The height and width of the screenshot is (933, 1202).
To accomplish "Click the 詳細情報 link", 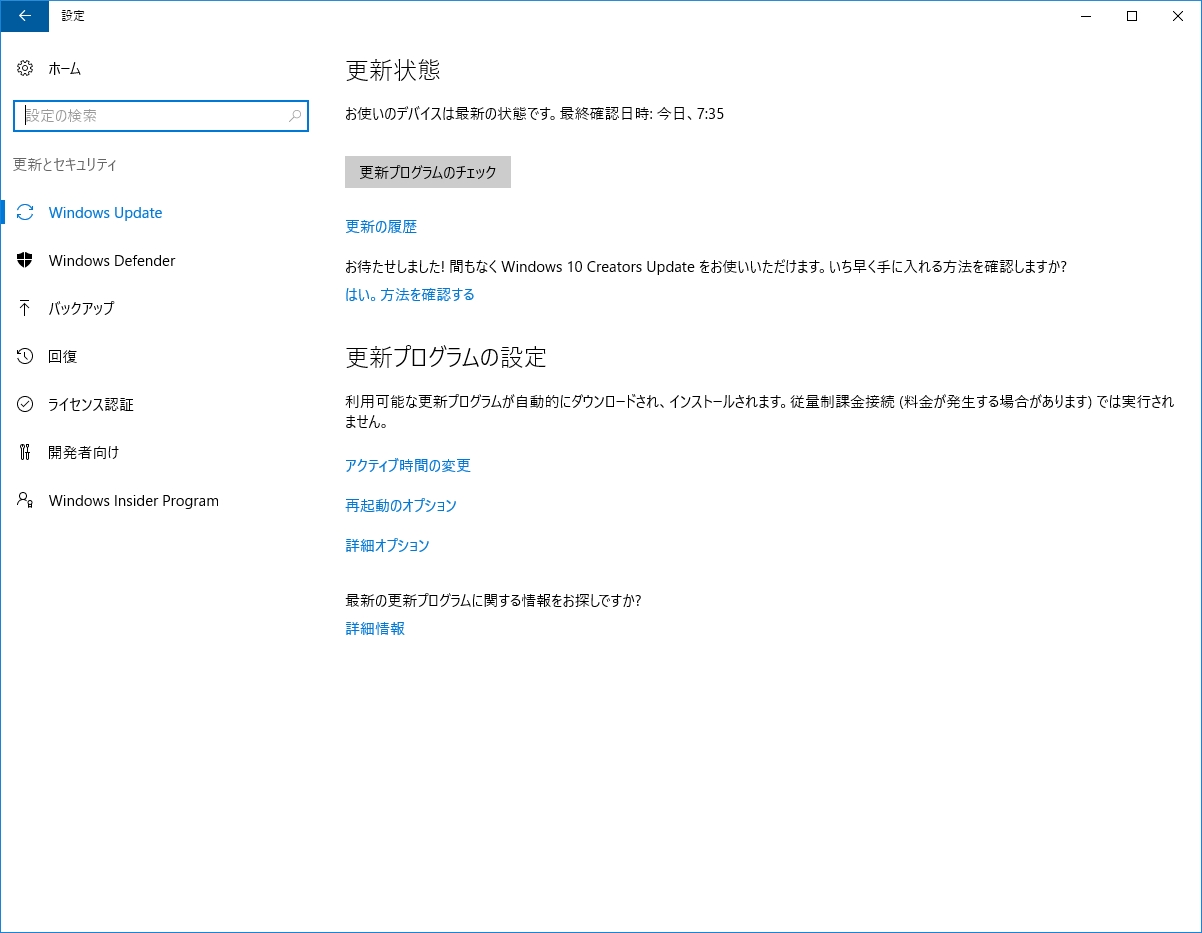I will click(375, 628).
